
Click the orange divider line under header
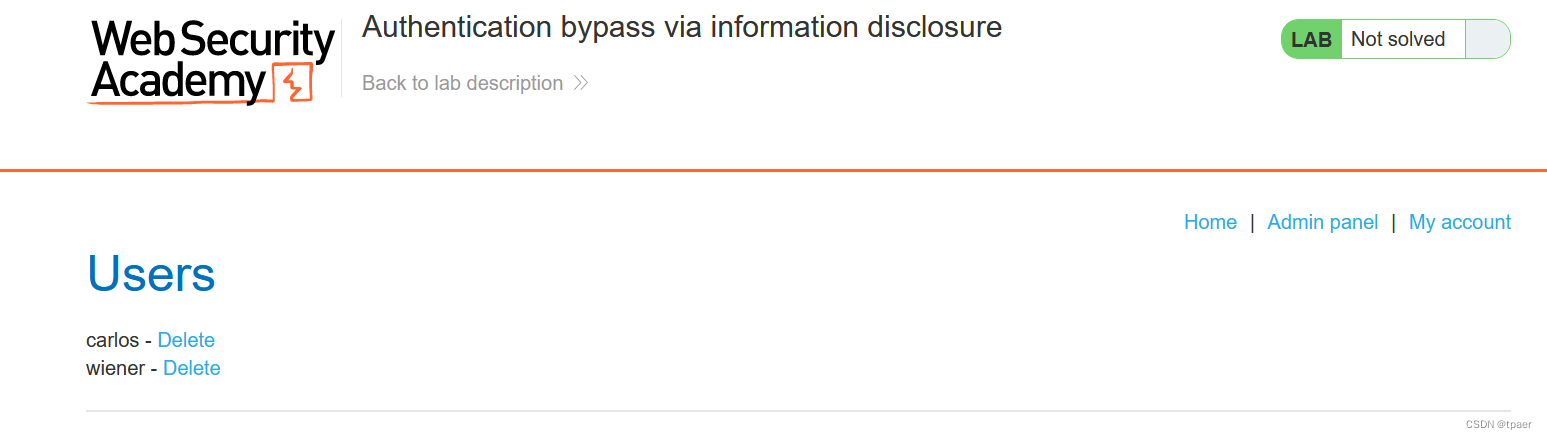tap(773, 171)
